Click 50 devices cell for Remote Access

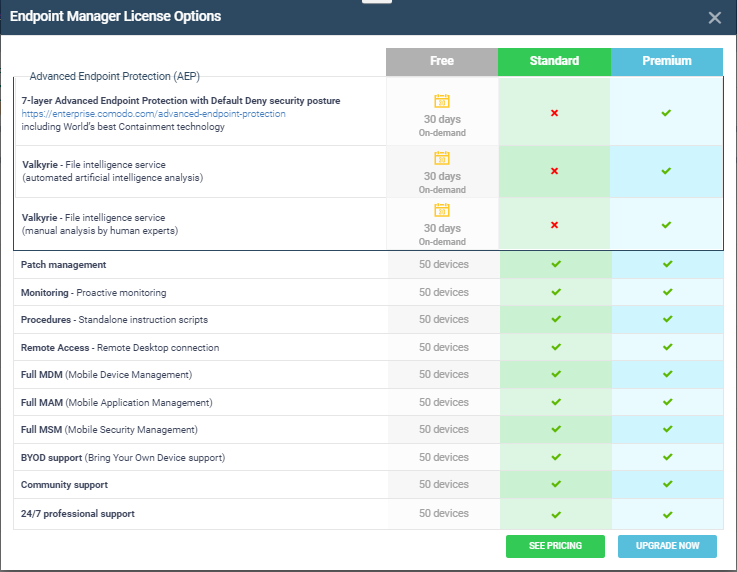click(444, 347)
